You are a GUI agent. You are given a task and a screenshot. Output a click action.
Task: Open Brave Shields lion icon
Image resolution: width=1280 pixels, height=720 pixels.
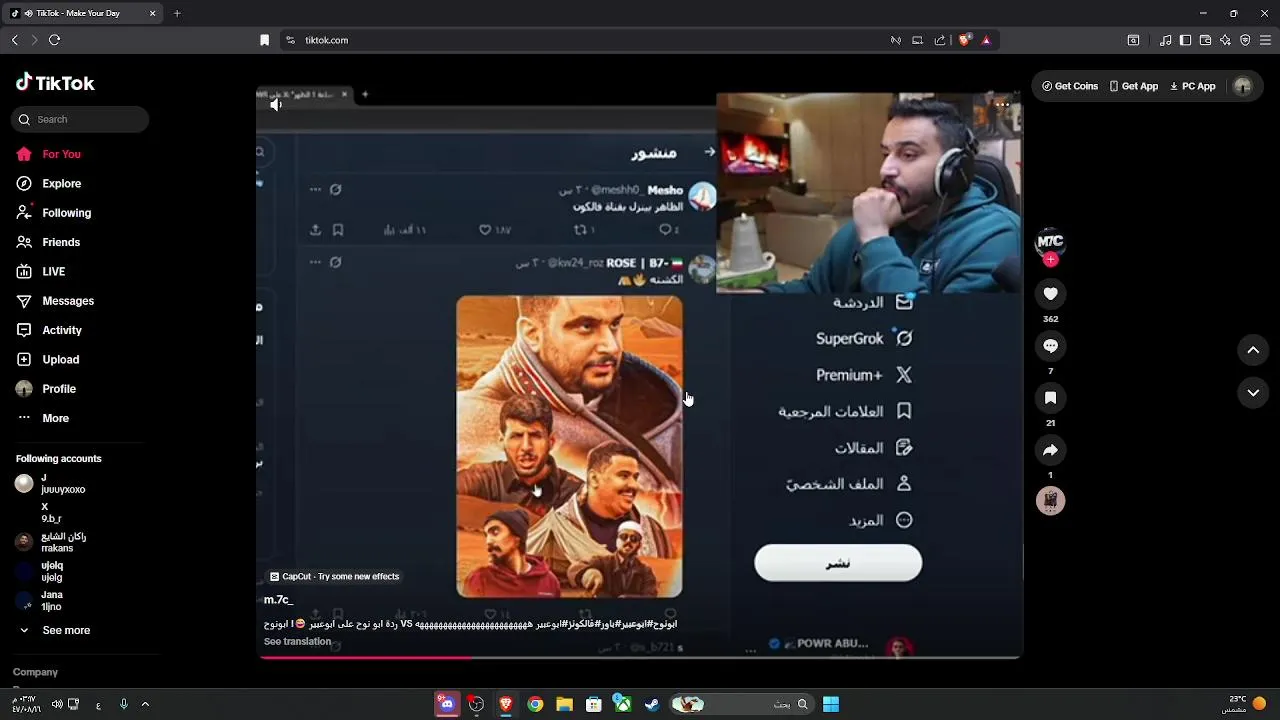pyautogui.click(x=965, y=40)
